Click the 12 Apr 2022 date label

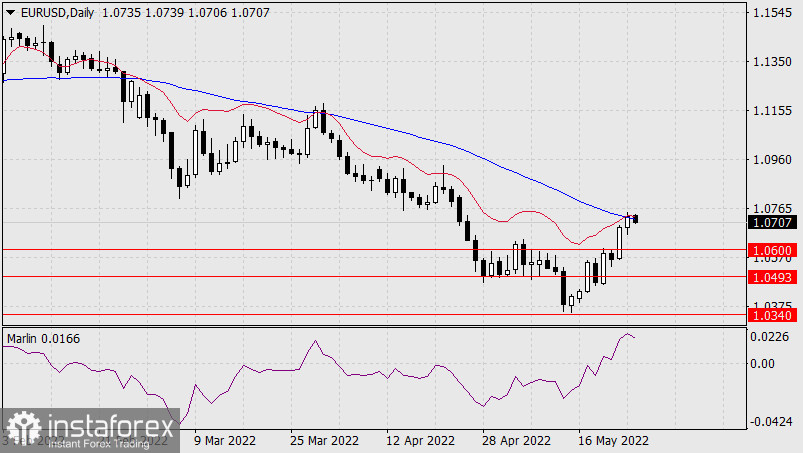(420, 440)
